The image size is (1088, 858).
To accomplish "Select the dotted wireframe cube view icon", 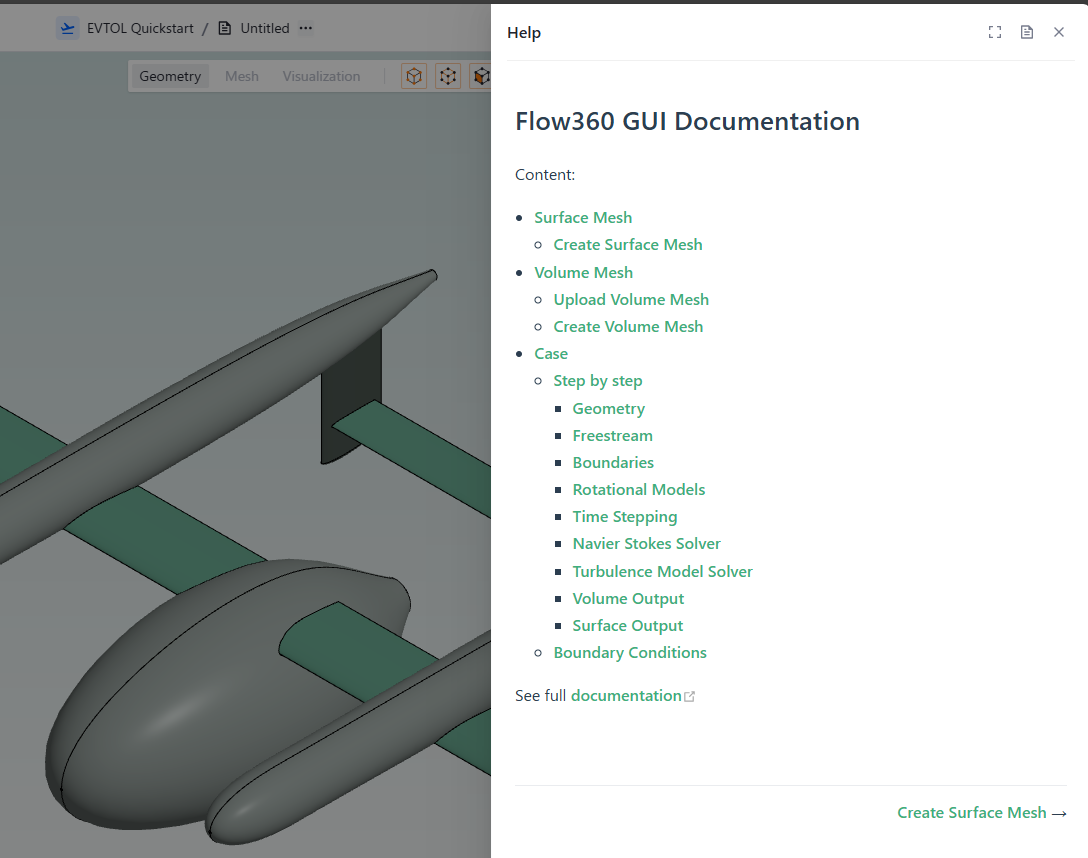I will click(448, 76).
